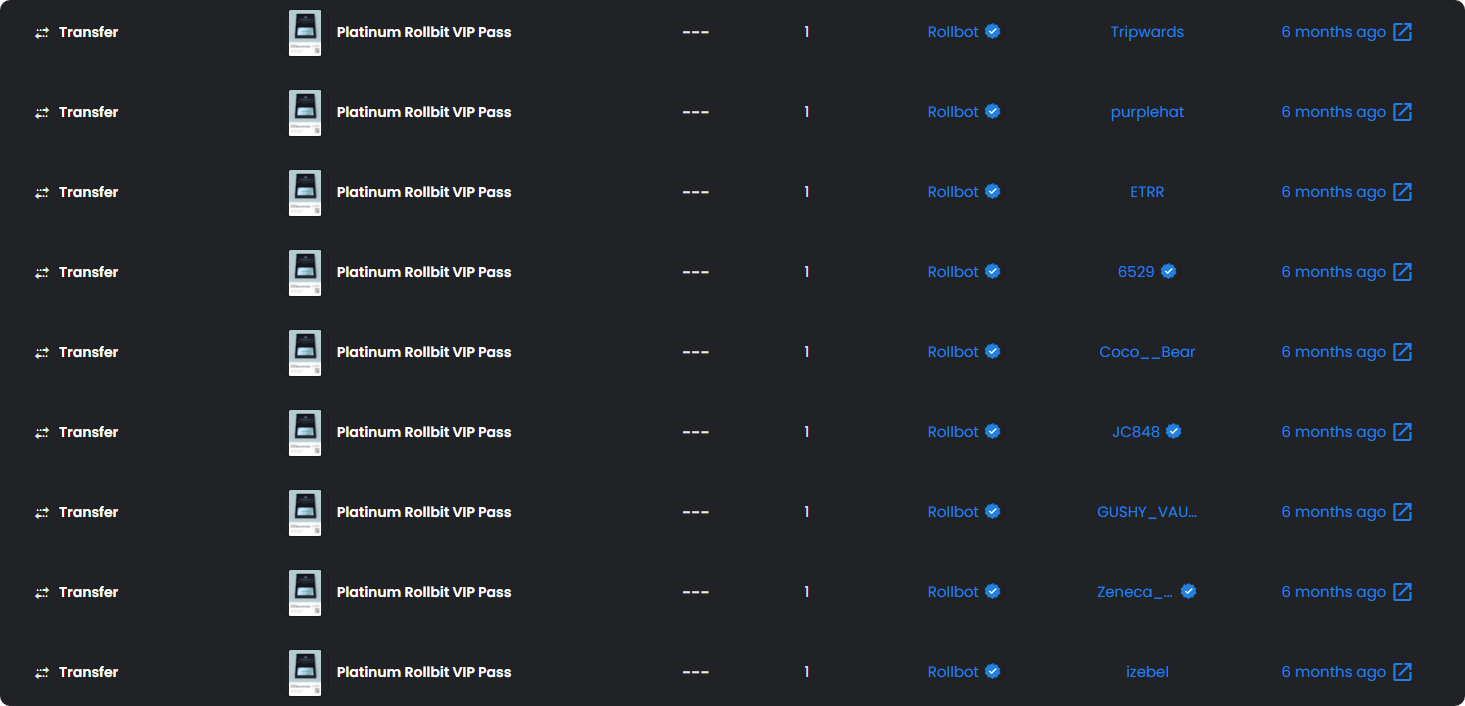
Task: Open VIP Pass thumbnail in Tripwards row
Action: (x=305, y=33)
